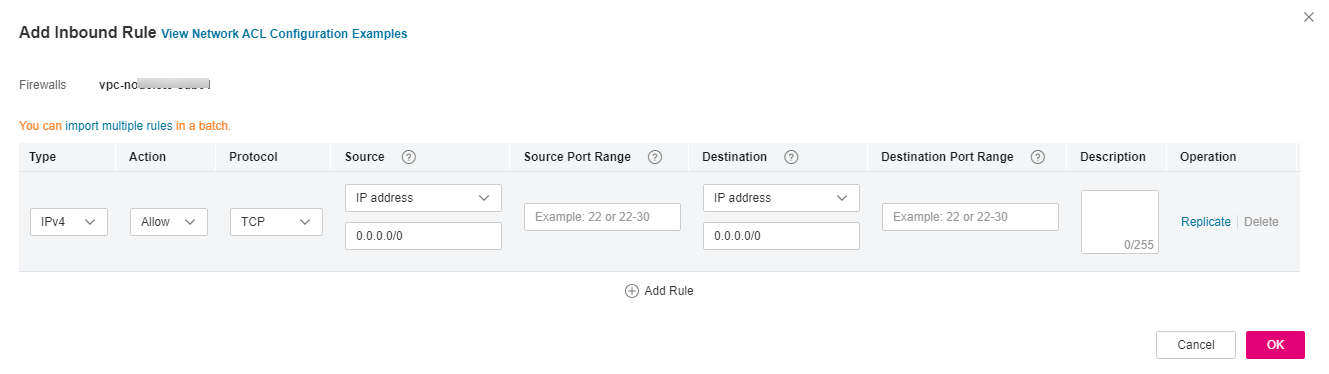Image resolution: width=1329 pixels, height=374 pixels.
Task: Click the Source 0.0.0.0/0 address field
Action: click(423, 236)
